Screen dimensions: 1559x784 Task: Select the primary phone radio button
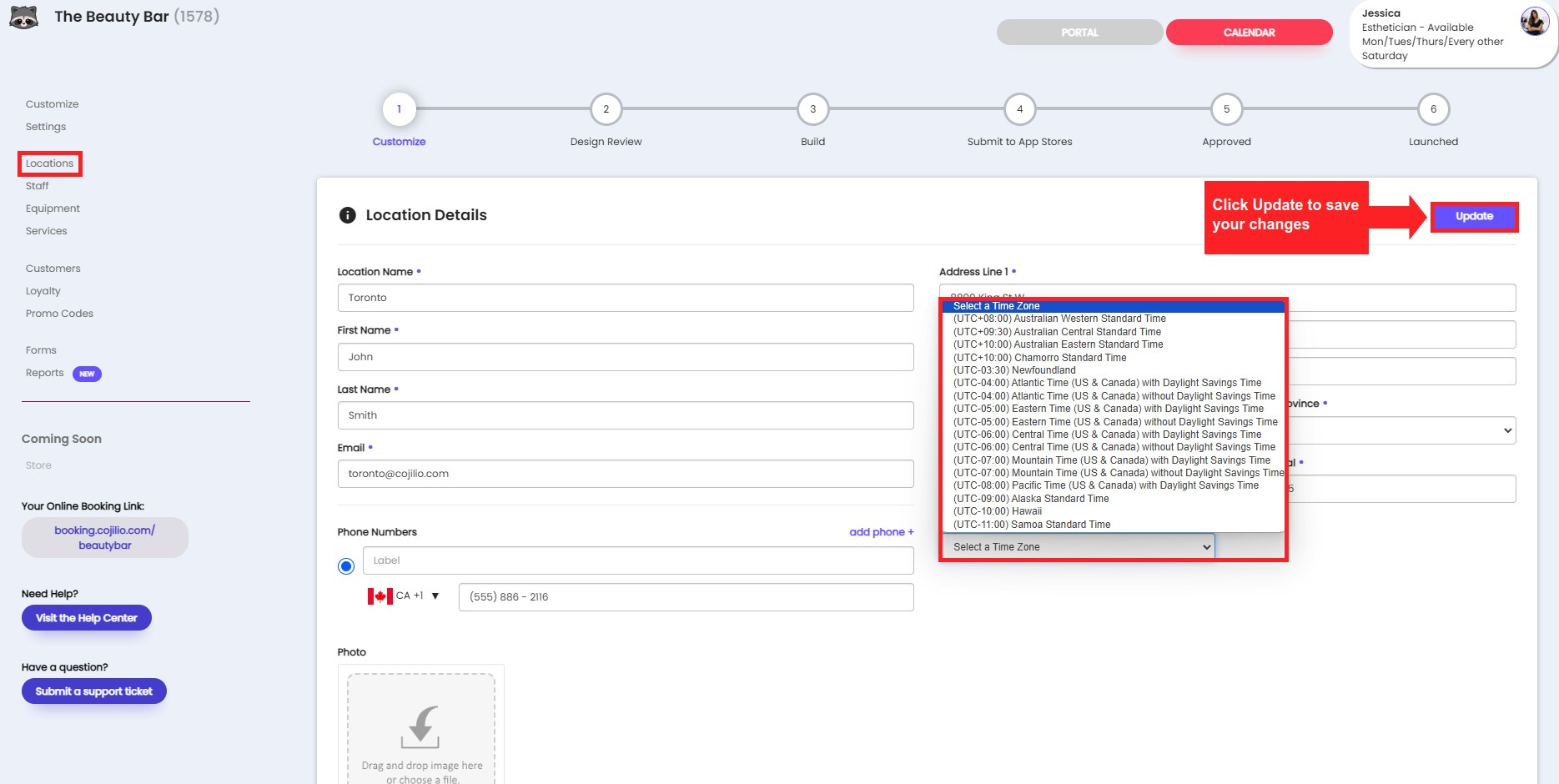(346, 566)
